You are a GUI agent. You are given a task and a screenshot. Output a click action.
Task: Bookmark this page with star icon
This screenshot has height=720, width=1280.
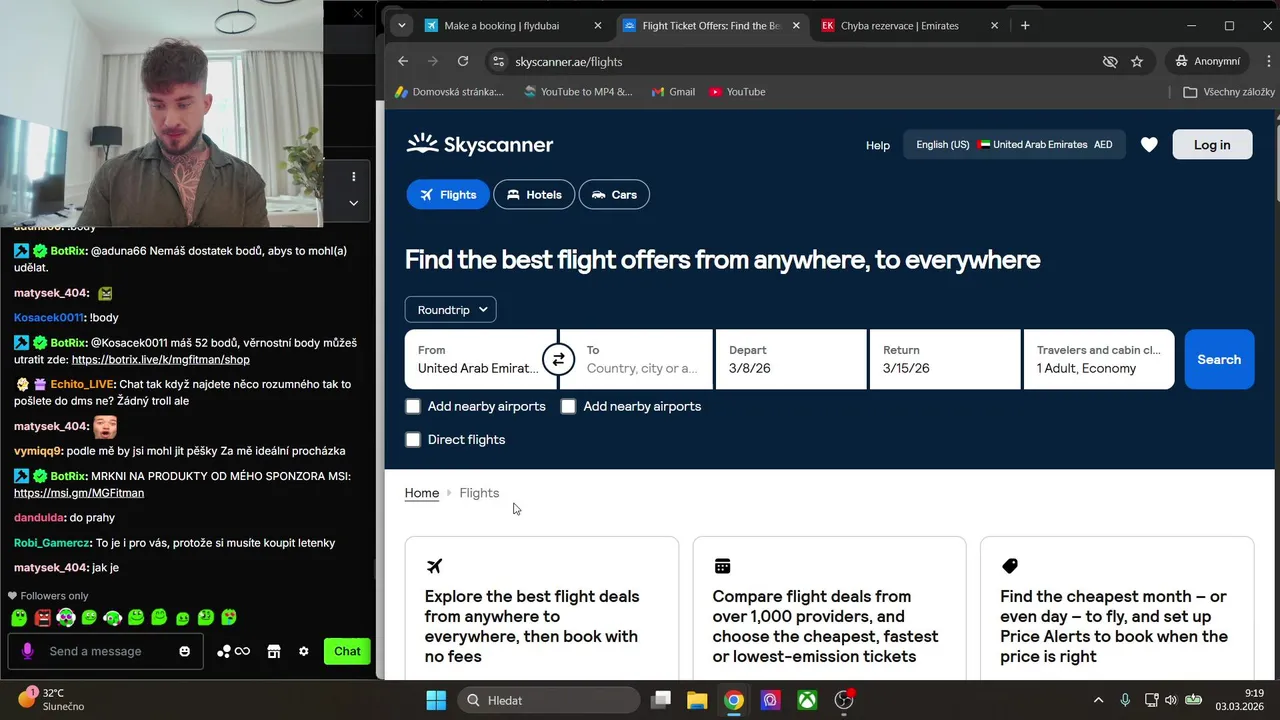tap(1137, 61)
